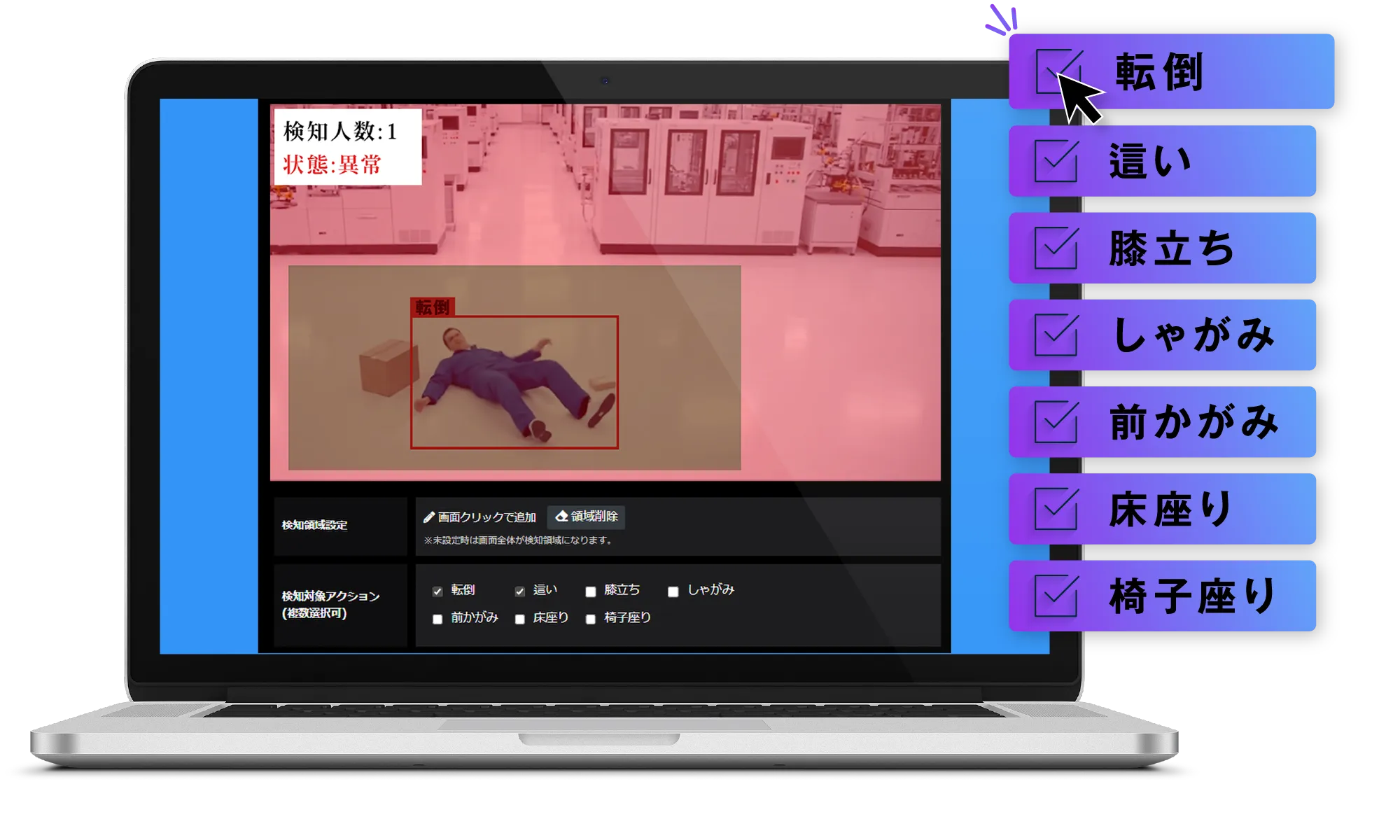This screenshot has height=840, width=1400.
Task: Click the checkmark icon on the 椅子座り card
Action: coord(1054,596)
